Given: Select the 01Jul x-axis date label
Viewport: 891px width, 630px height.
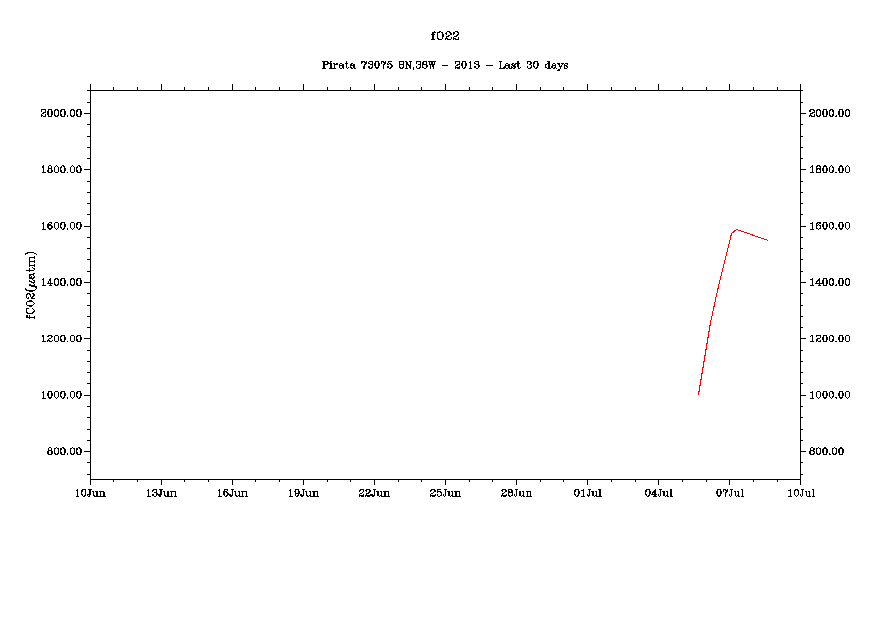Looking at the screenshot, I should pos(587,493).
